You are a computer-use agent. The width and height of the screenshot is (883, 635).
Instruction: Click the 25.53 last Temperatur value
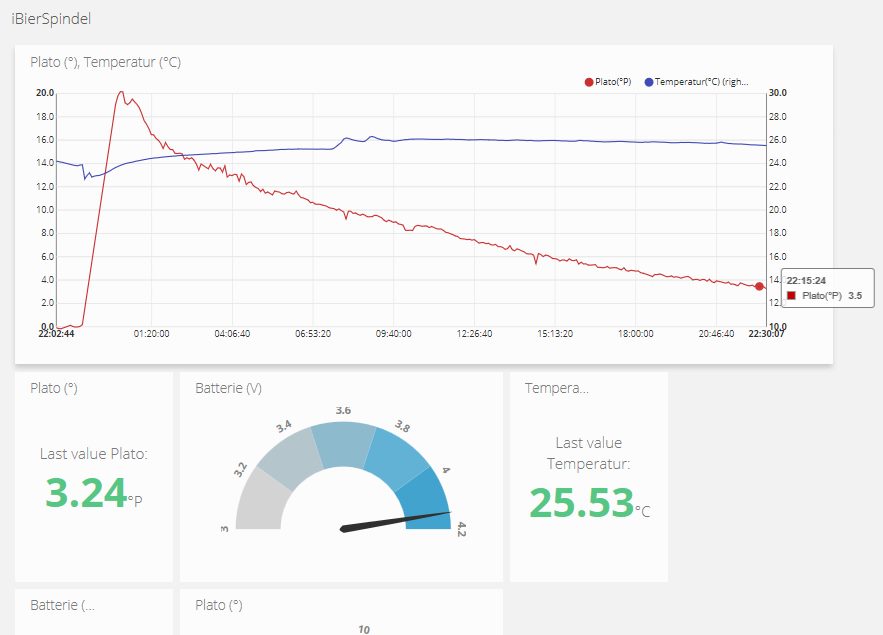[x=581, y=502]
